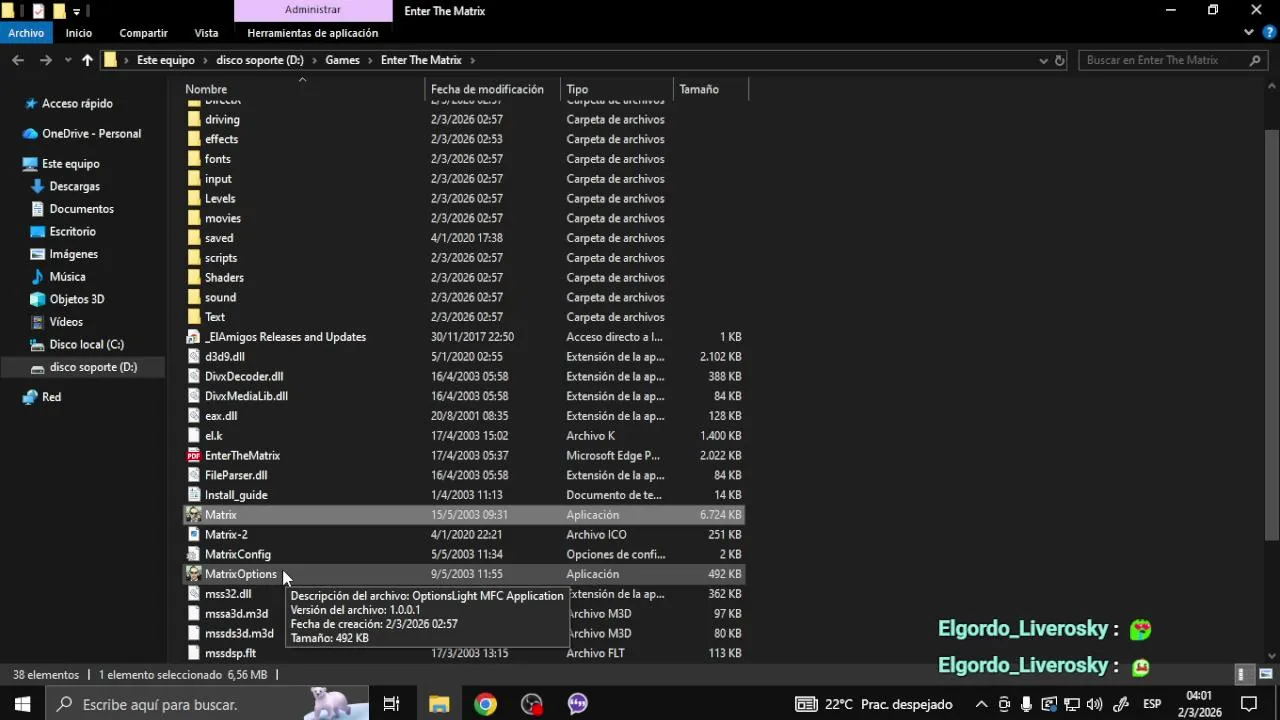Click the Windows taskbar search box
This screenshot has width=1280, height=720.
click(205, 704)
